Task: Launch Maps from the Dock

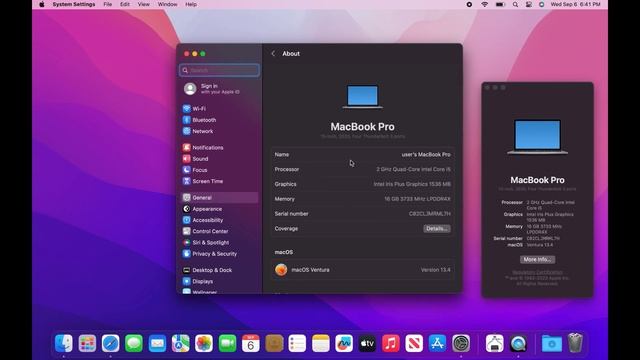Action: click(180, 343)
